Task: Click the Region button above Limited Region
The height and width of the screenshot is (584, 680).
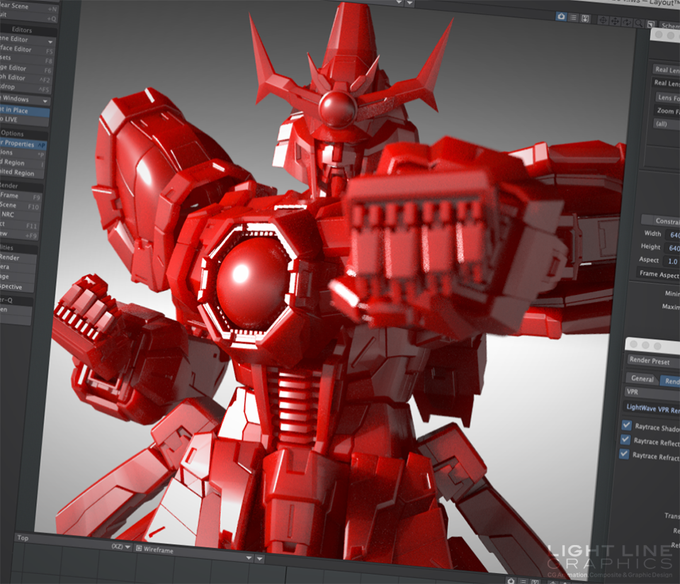Action: click(x=22, y=163)
